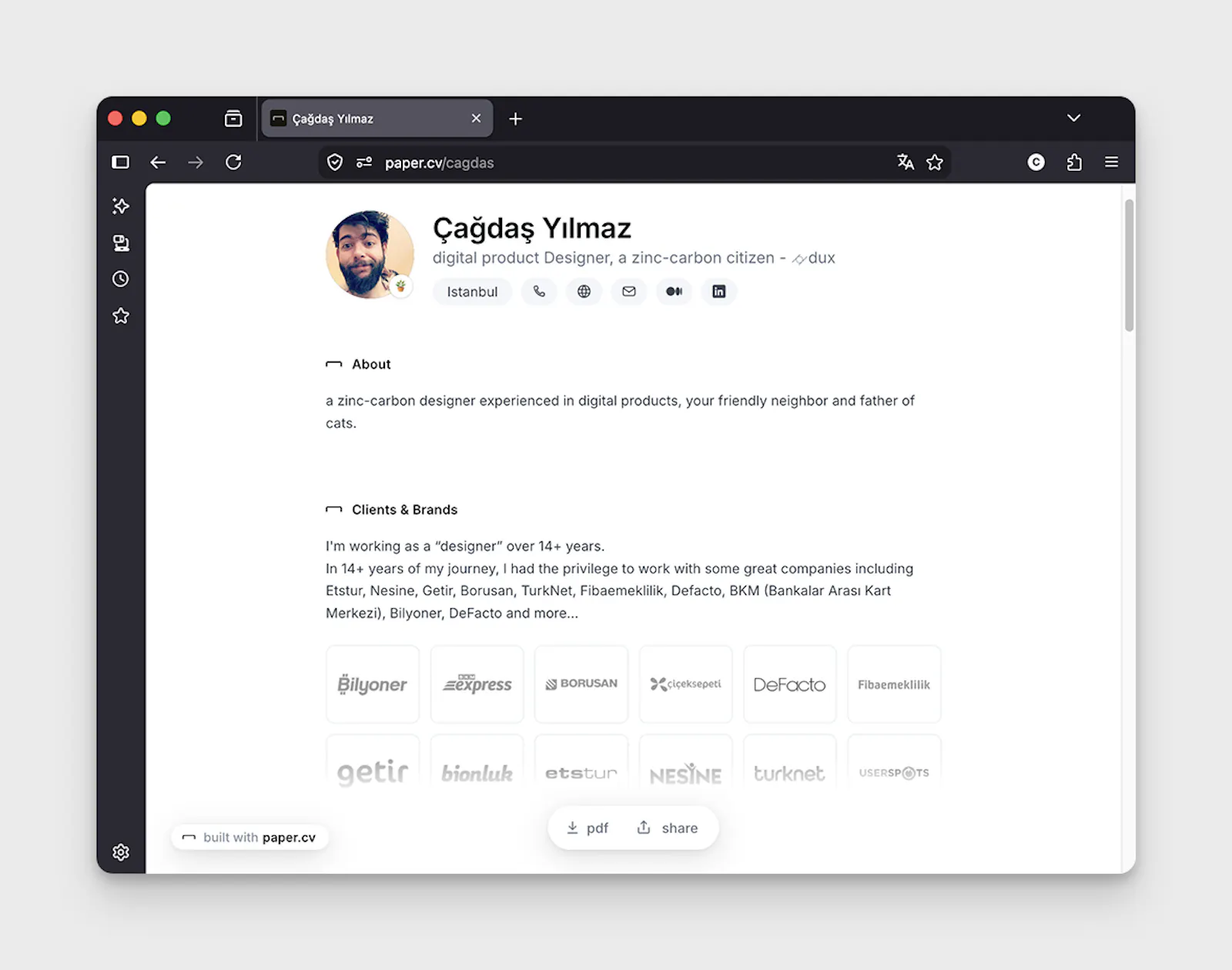This screenshot has height=970, width=1232.
Task: Click the page vertical scrollbar
Action: point(1129,266)
